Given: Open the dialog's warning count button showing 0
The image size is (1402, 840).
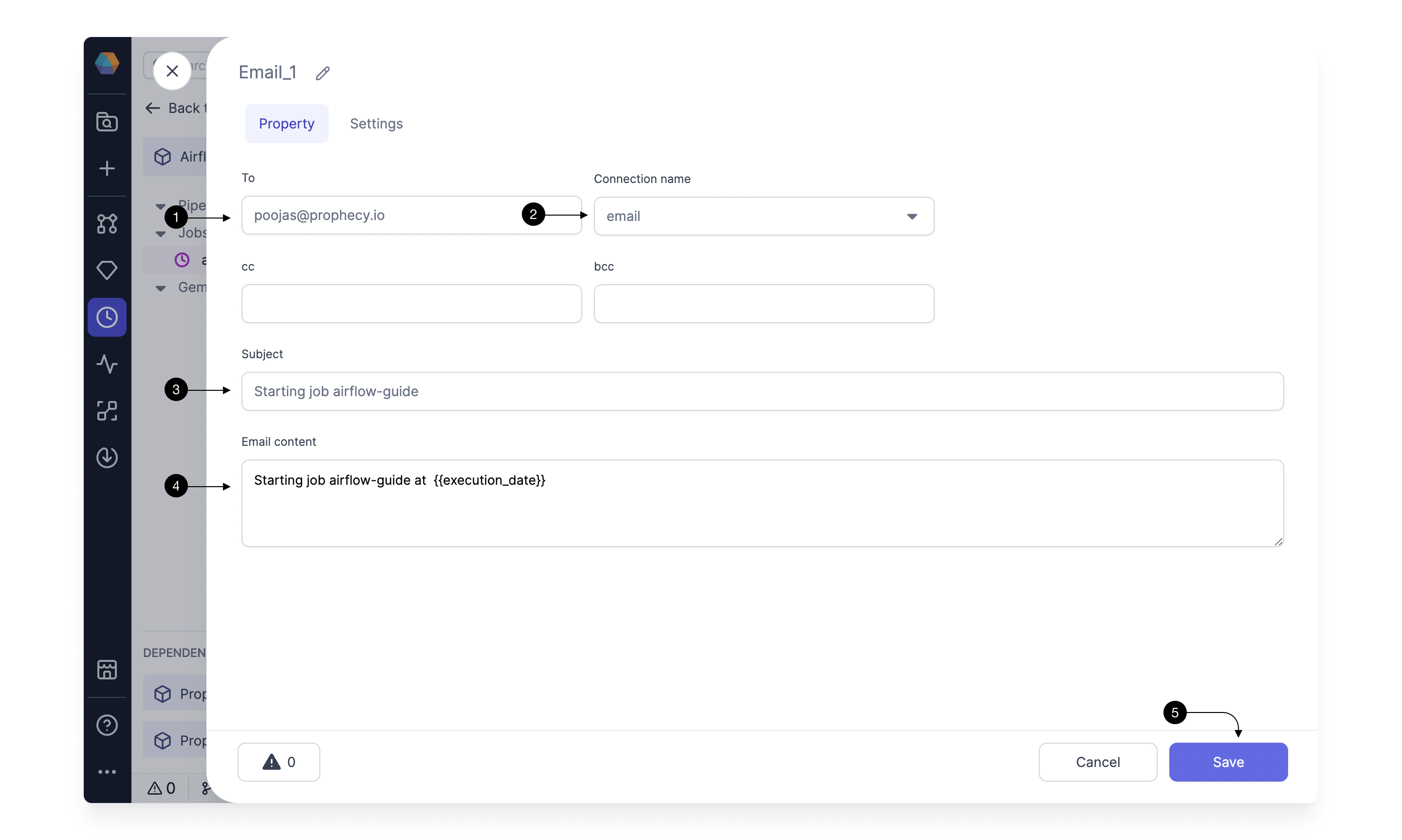Looking at the screenshot, I should point(278,762).
